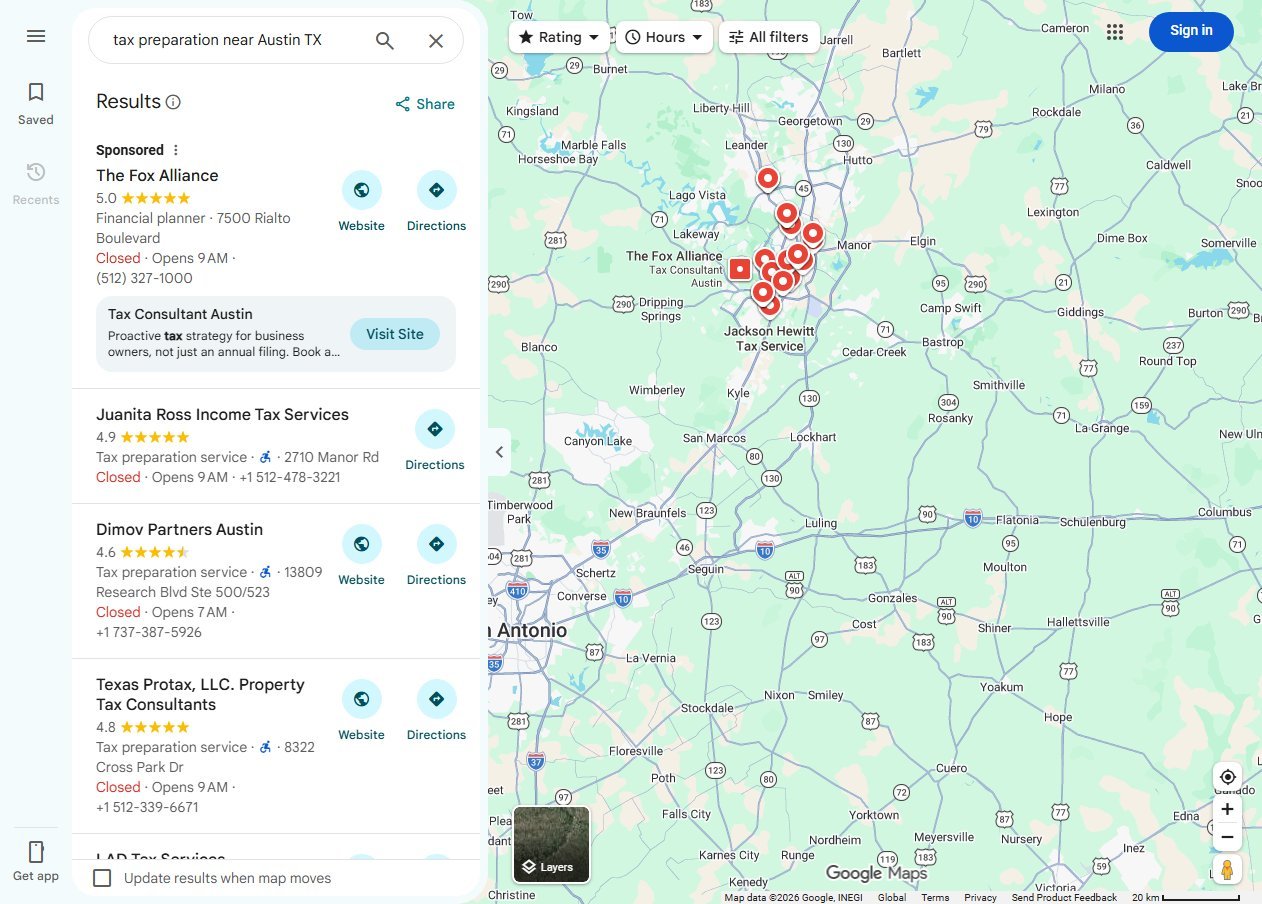Click the Global link in the footer
Image resolution: width=1262 pixels, height=904 pixels.
(x=892, y=897)
